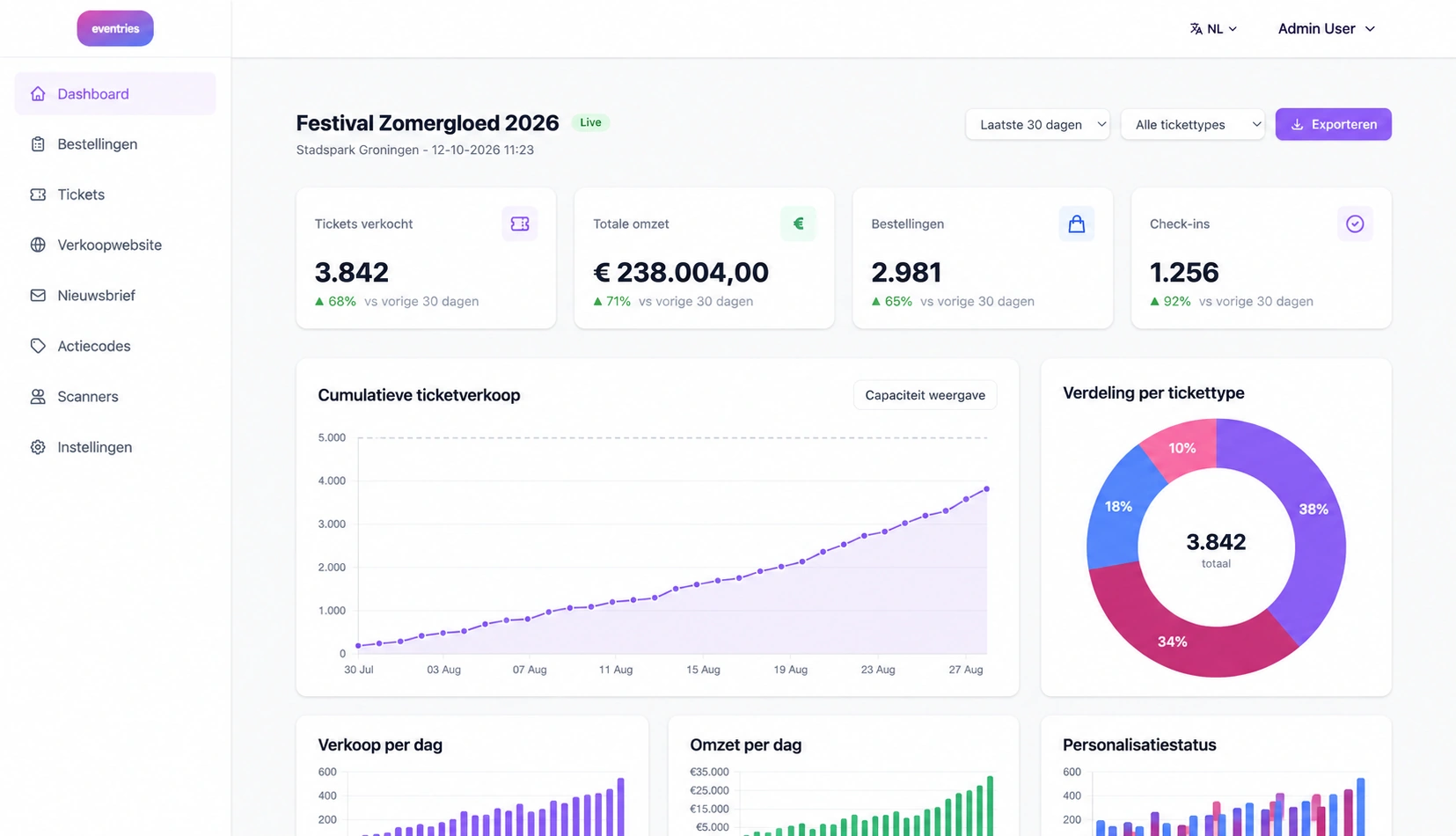Click the tallest bar in Omzet per dag
Viewport: 1456px width, 836px height.
click(x=990, y=806)
